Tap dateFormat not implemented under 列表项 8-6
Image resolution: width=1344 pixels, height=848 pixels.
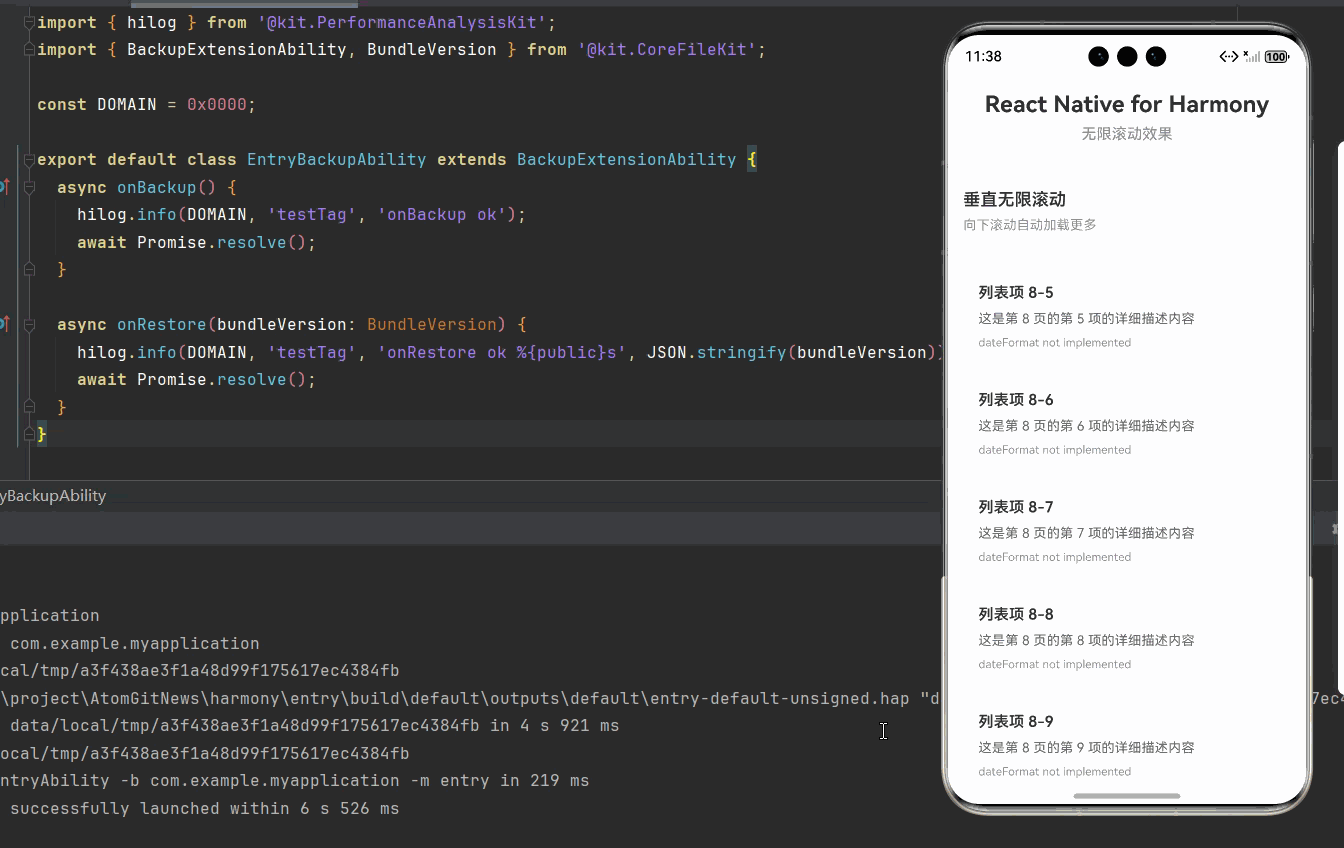click(x=1054, y=450)
